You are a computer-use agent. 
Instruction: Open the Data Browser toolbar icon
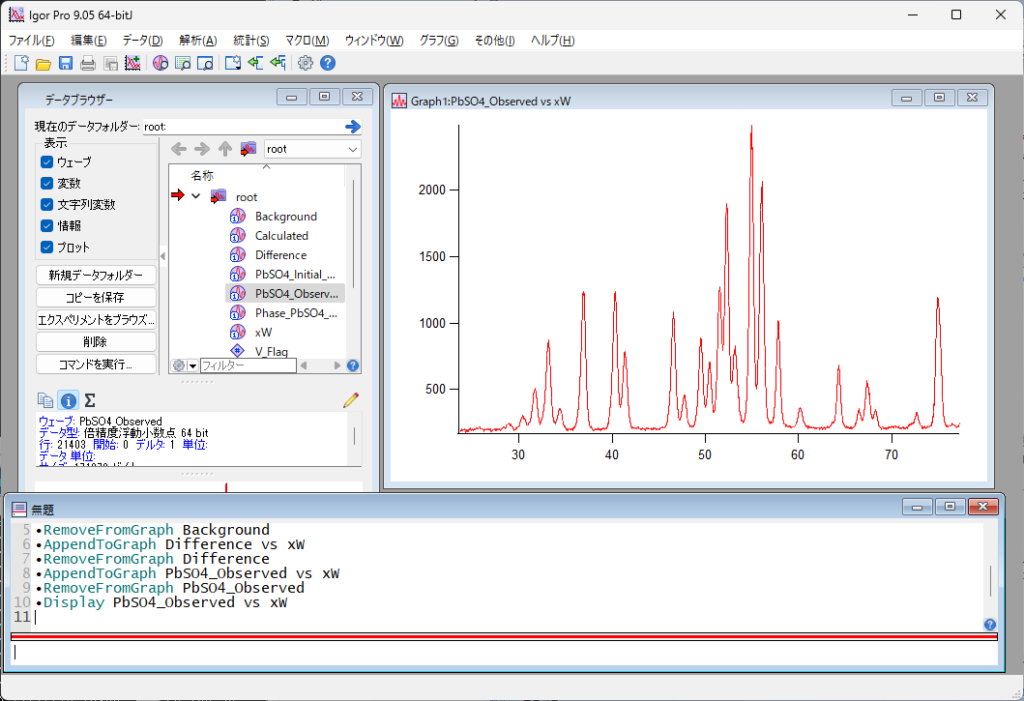point(160,63)
